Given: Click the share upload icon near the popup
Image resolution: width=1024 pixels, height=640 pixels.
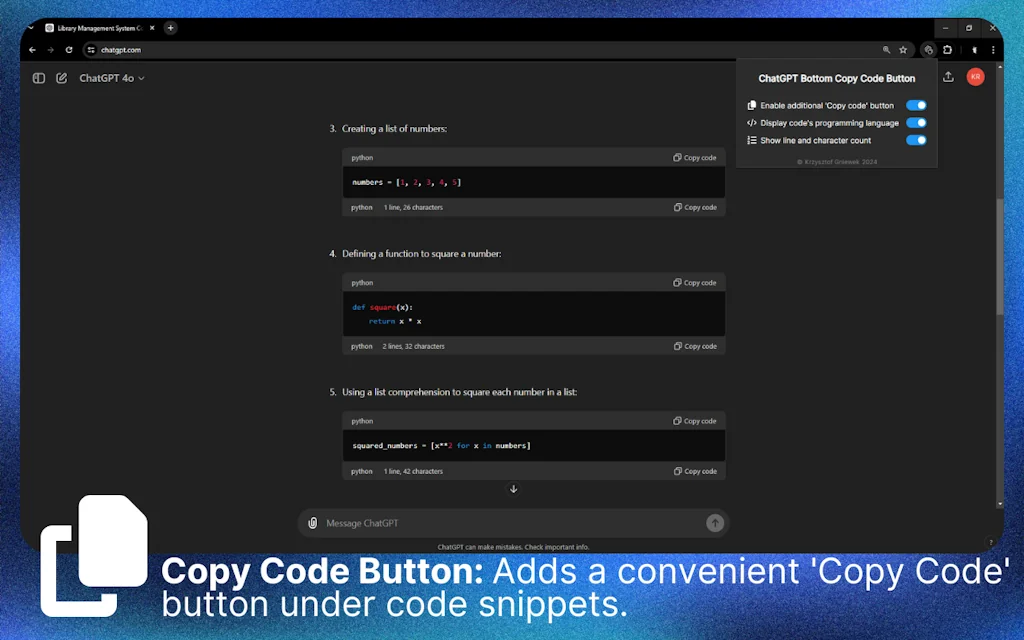Looking at the screenshot, I should pyautogui.click(x=947, y=75).
